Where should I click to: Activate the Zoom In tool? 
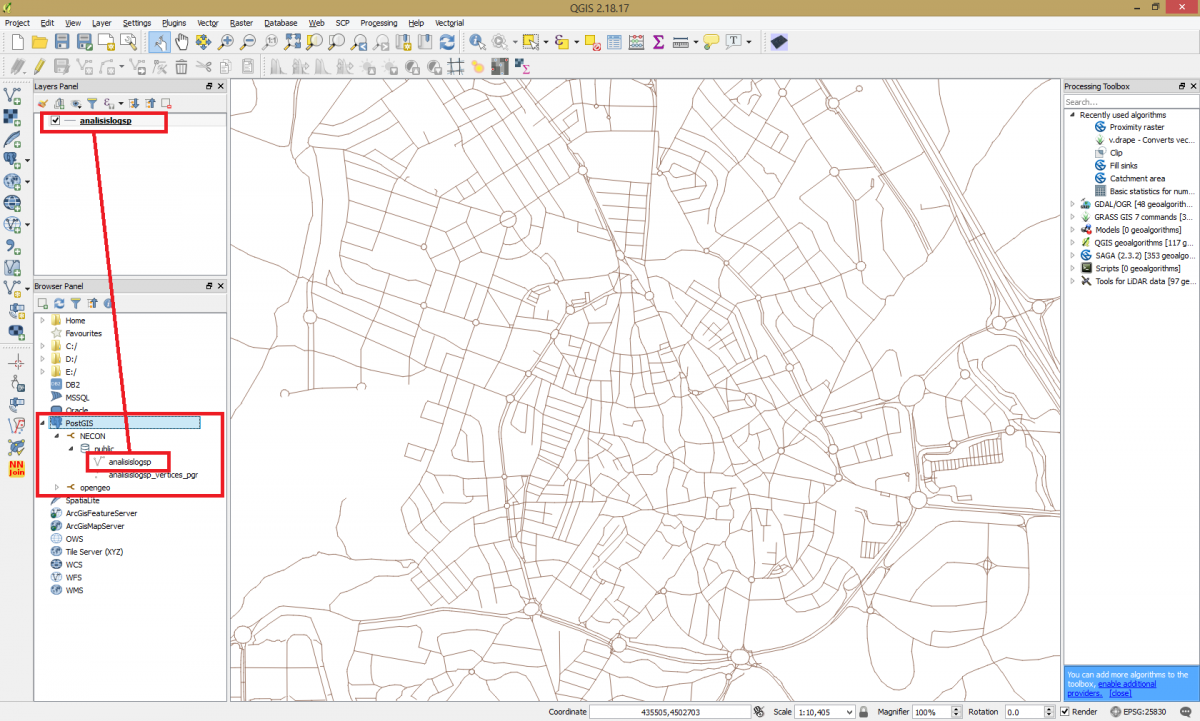tap(226, 42)
